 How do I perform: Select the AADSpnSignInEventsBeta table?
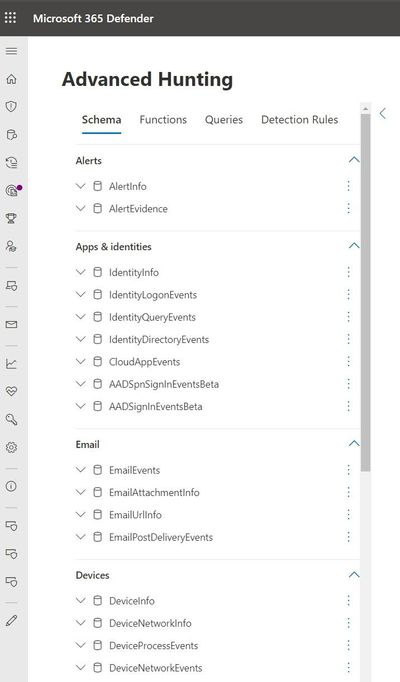[163, 384]
